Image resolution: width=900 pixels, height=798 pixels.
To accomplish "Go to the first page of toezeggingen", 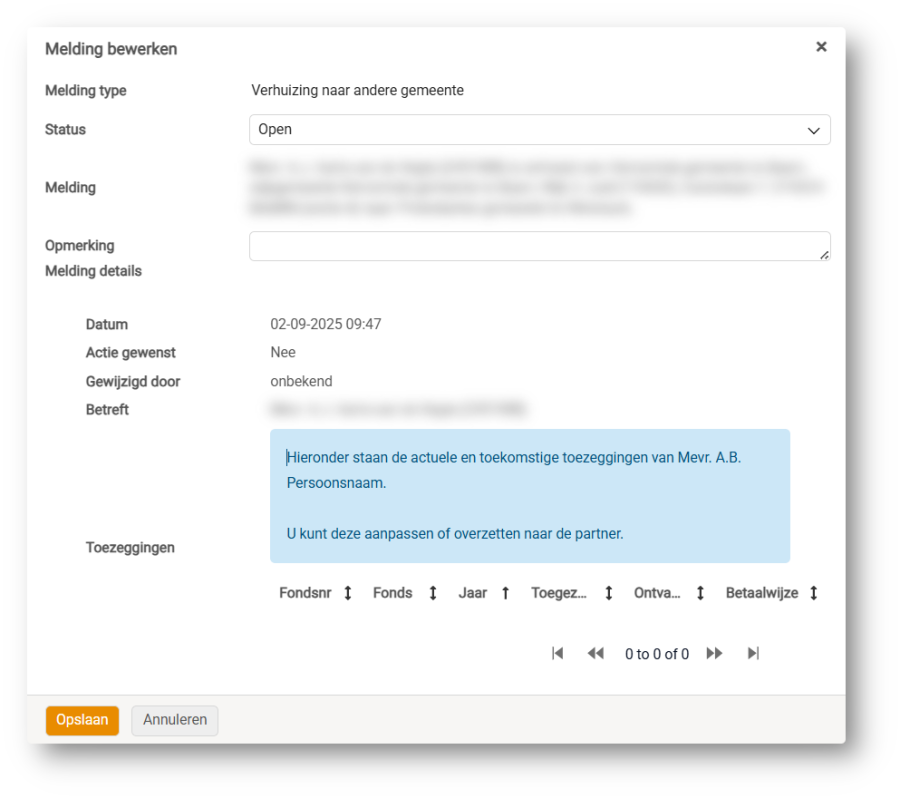I will (558, 653).
